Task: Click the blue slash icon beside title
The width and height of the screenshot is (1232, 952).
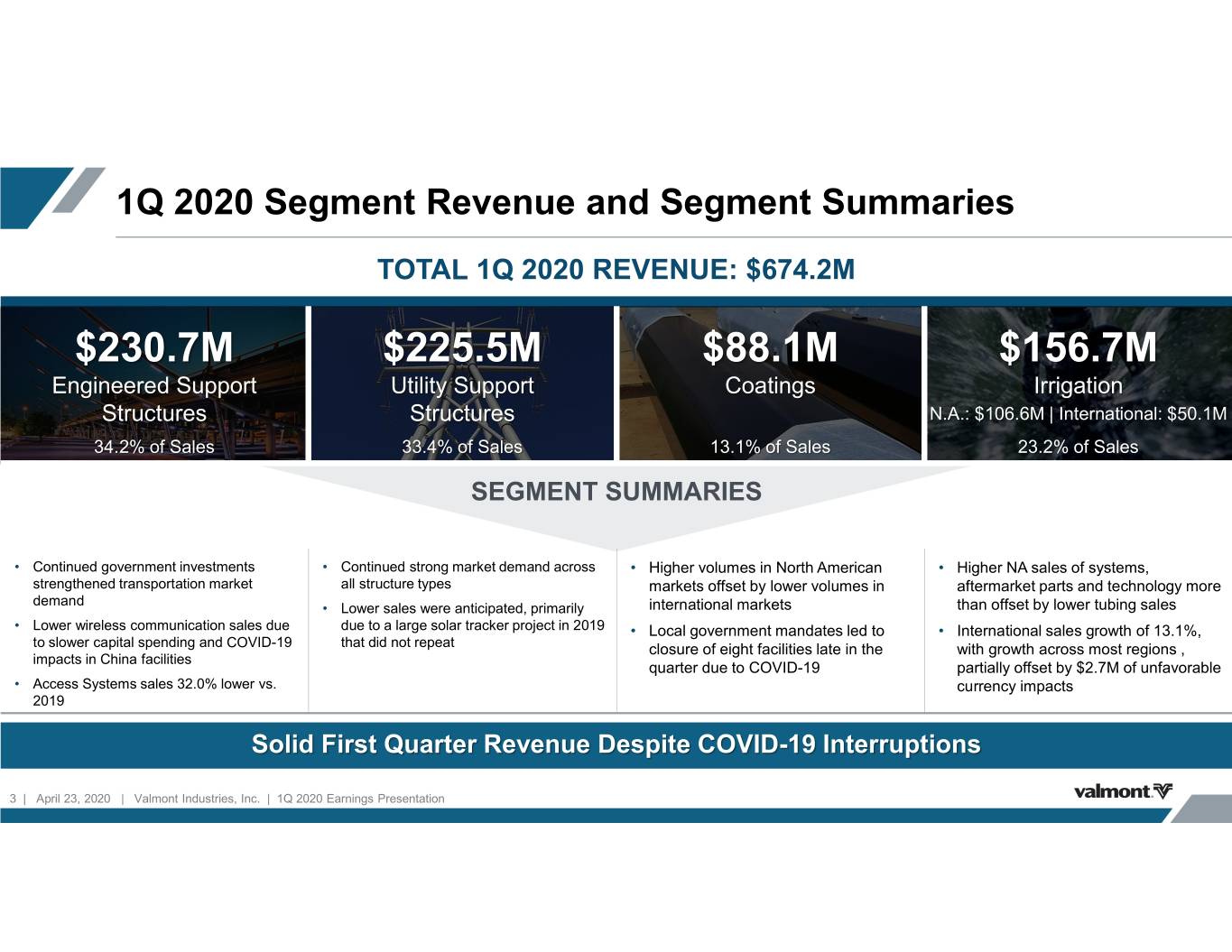Action: click(52, 198)
